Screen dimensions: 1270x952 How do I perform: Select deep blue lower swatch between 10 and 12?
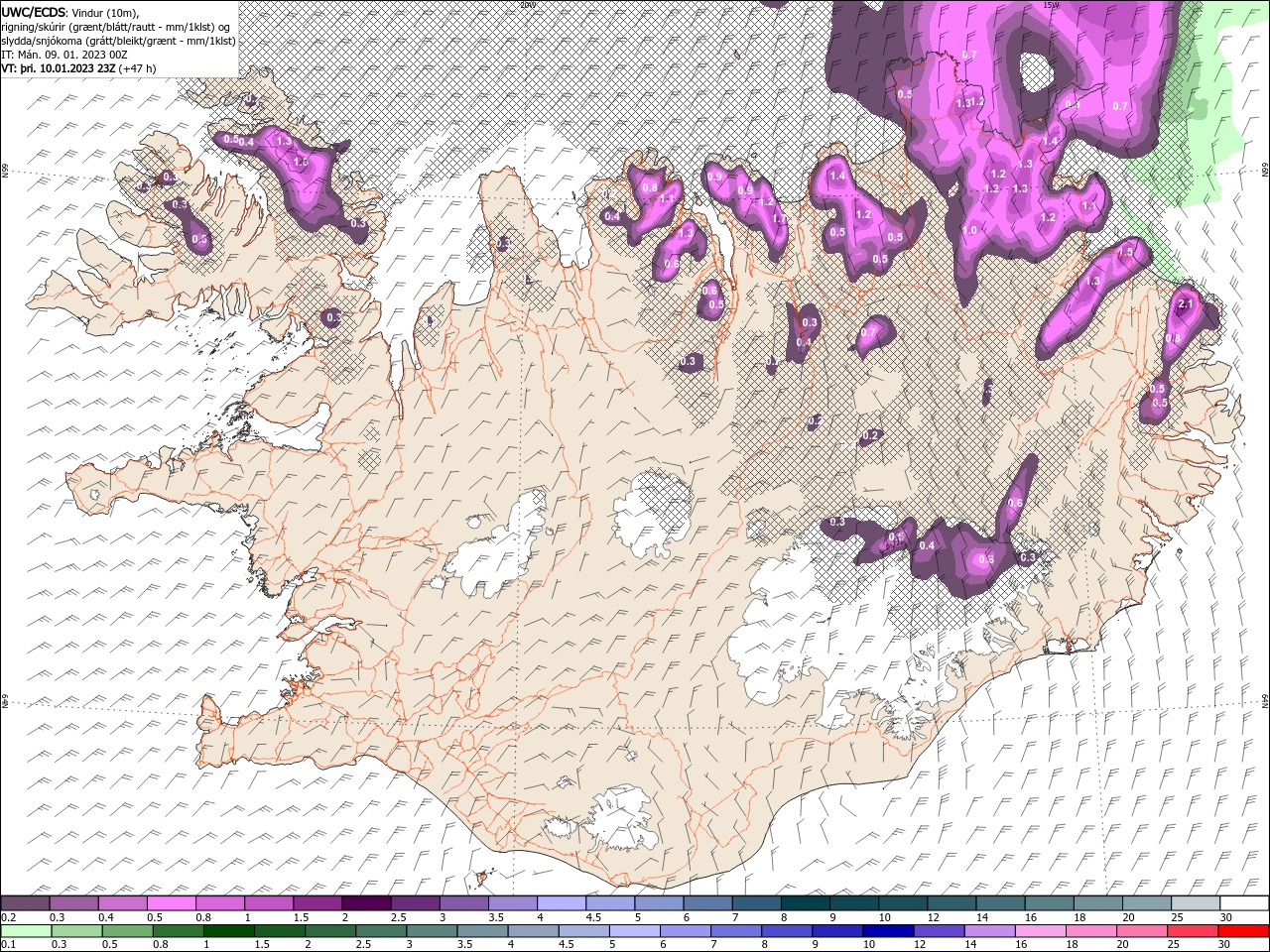pos(888,931)
